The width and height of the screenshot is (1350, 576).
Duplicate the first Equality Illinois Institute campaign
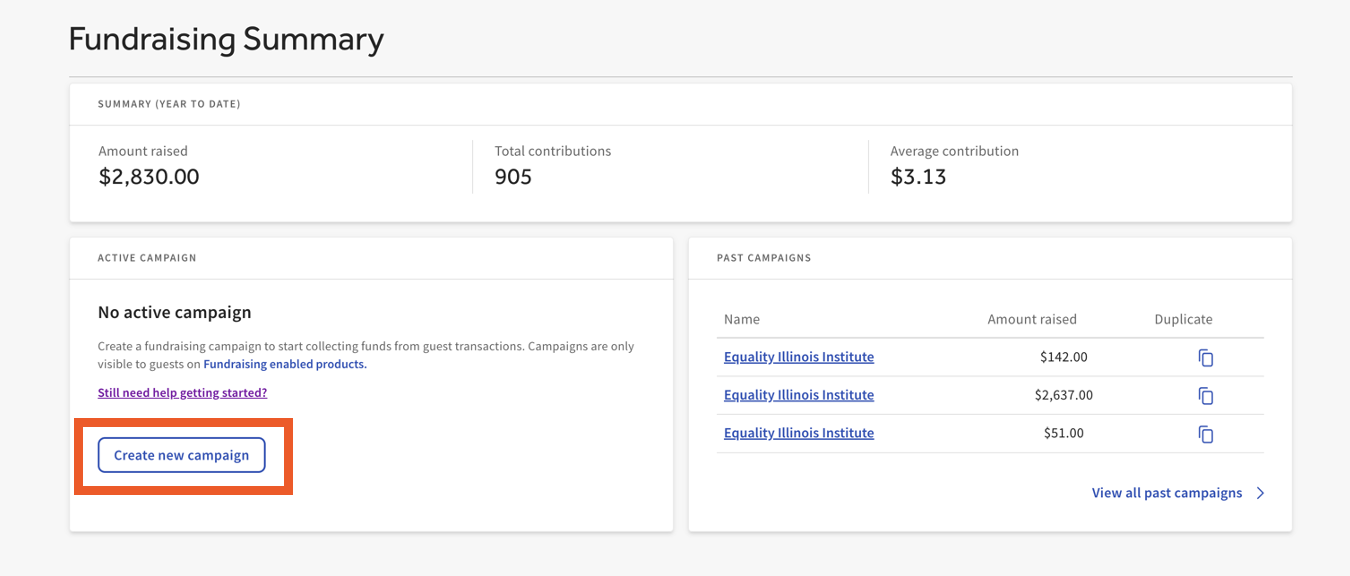[1205, 356]
